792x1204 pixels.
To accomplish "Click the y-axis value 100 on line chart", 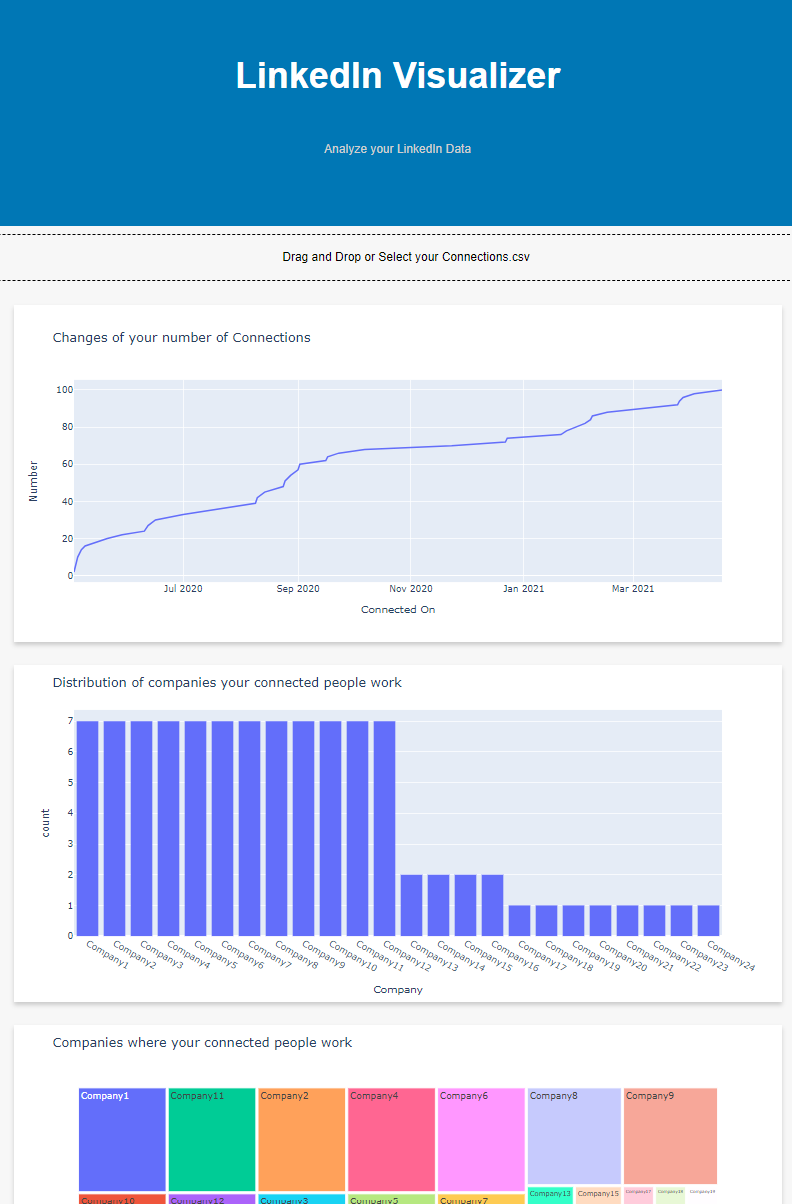I will (64, 390).
